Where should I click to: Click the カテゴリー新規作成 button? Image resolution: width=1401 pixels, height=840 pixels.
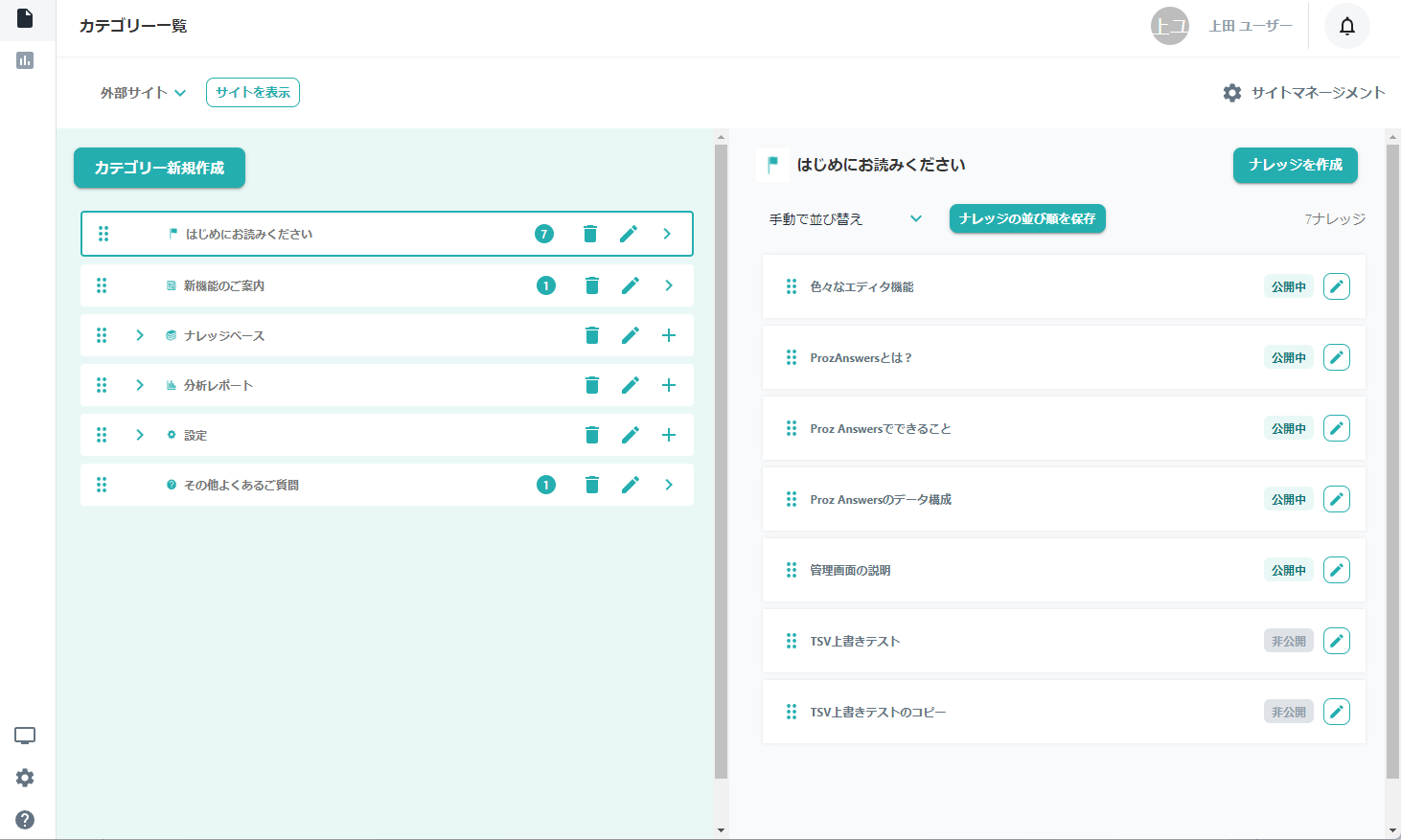159,168
